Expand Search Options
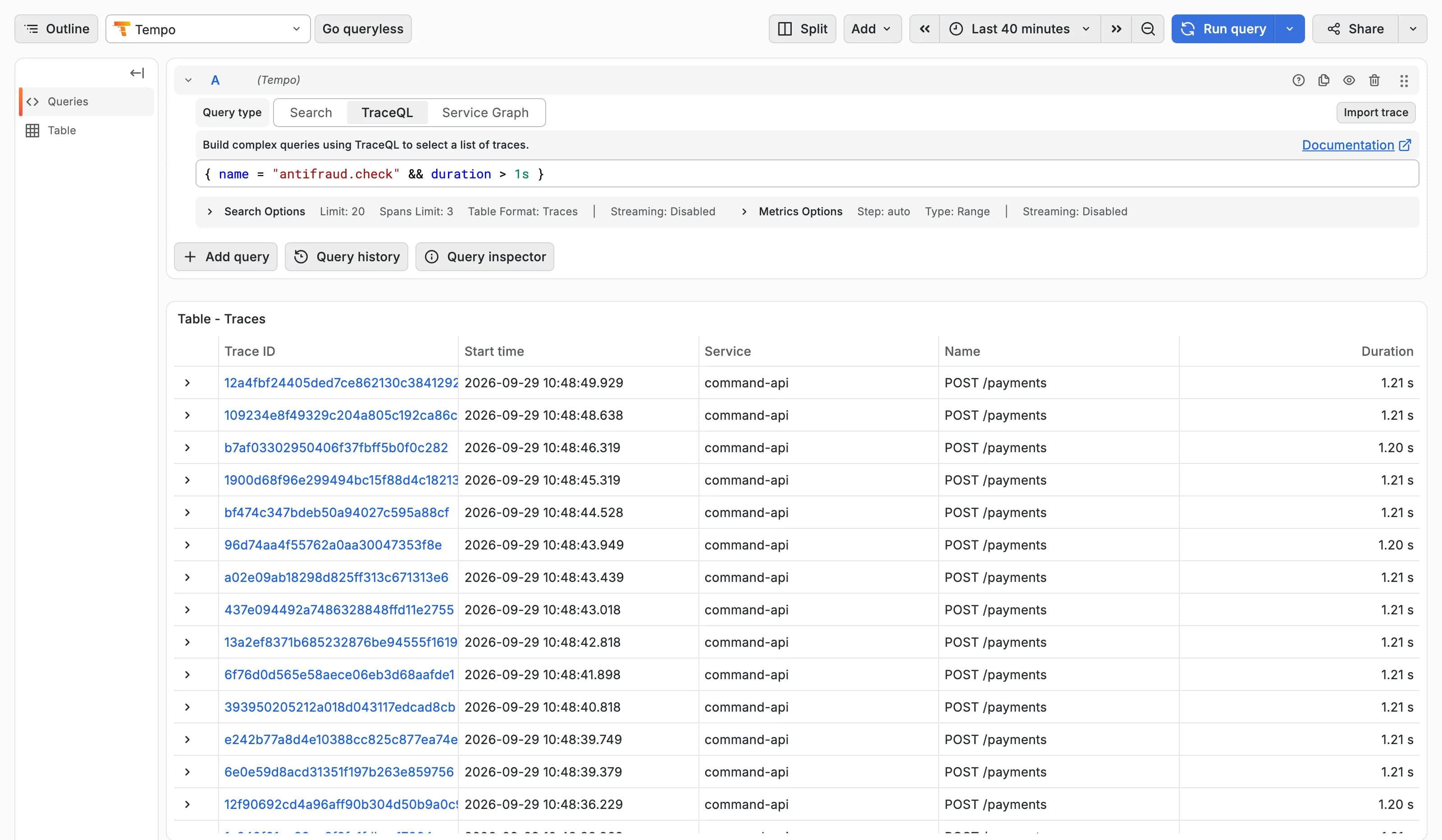The height and width of the screenshot is (840, 1442). [265, 212]
